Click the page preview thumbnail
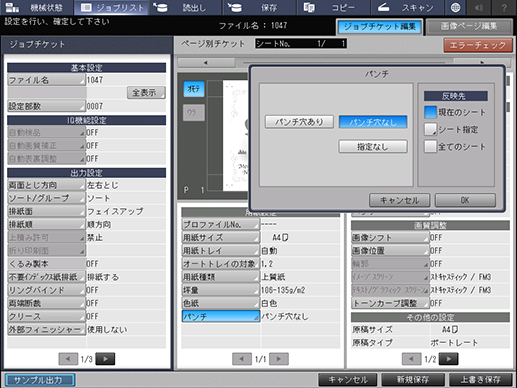This screenshot has height=388, width=517. point(236,135)
